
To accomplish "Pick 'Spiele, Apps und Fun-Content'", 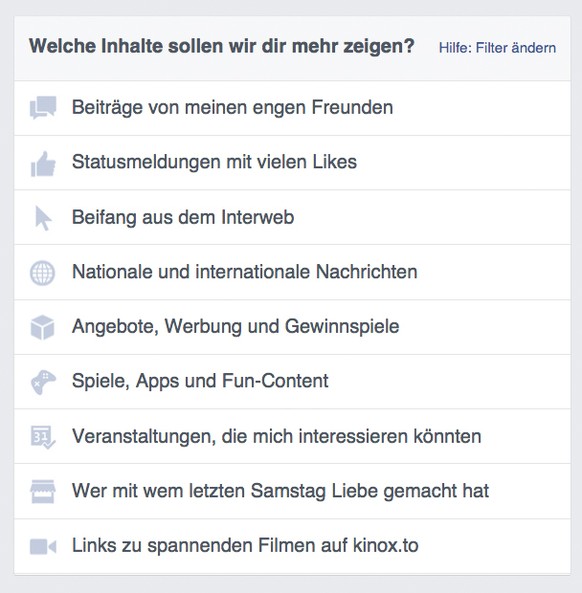I will [292, 382].
